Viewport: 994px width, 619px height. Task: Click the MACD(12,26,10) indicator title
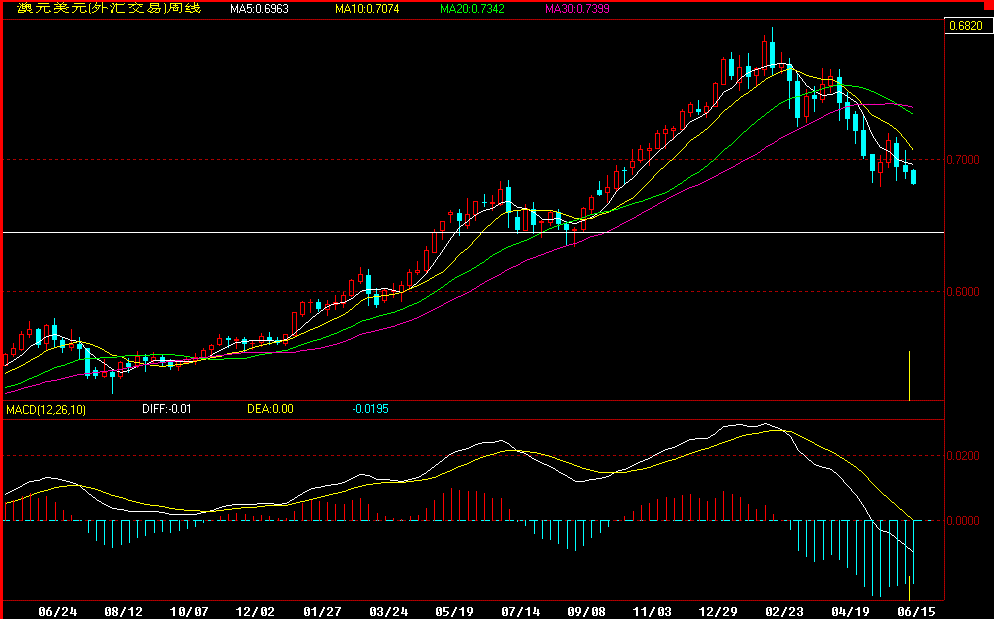click(x=46, y=410)
